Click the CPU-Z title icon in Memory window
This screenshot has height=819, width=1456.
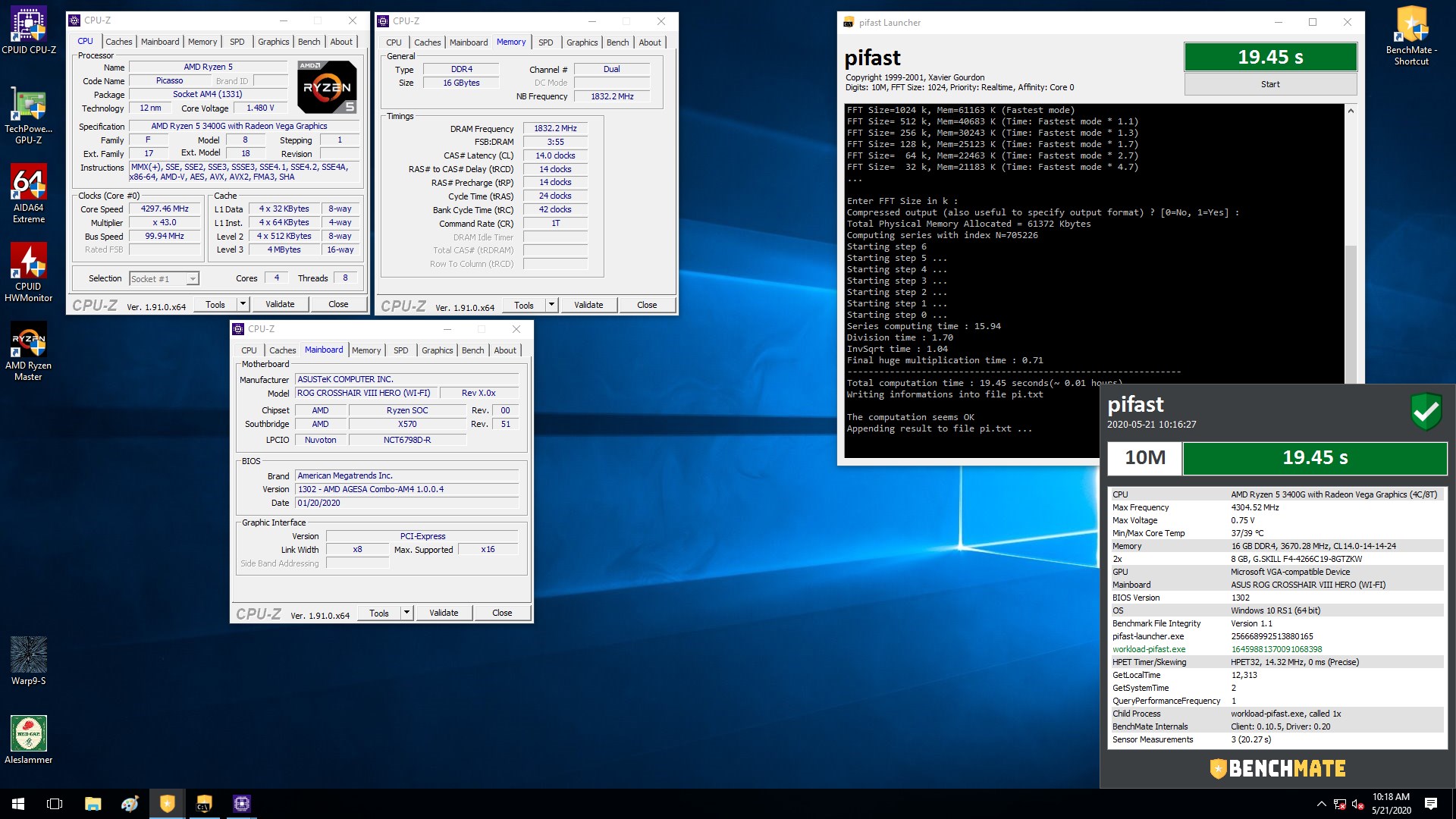pyautogui.click(x=383, y=21)
